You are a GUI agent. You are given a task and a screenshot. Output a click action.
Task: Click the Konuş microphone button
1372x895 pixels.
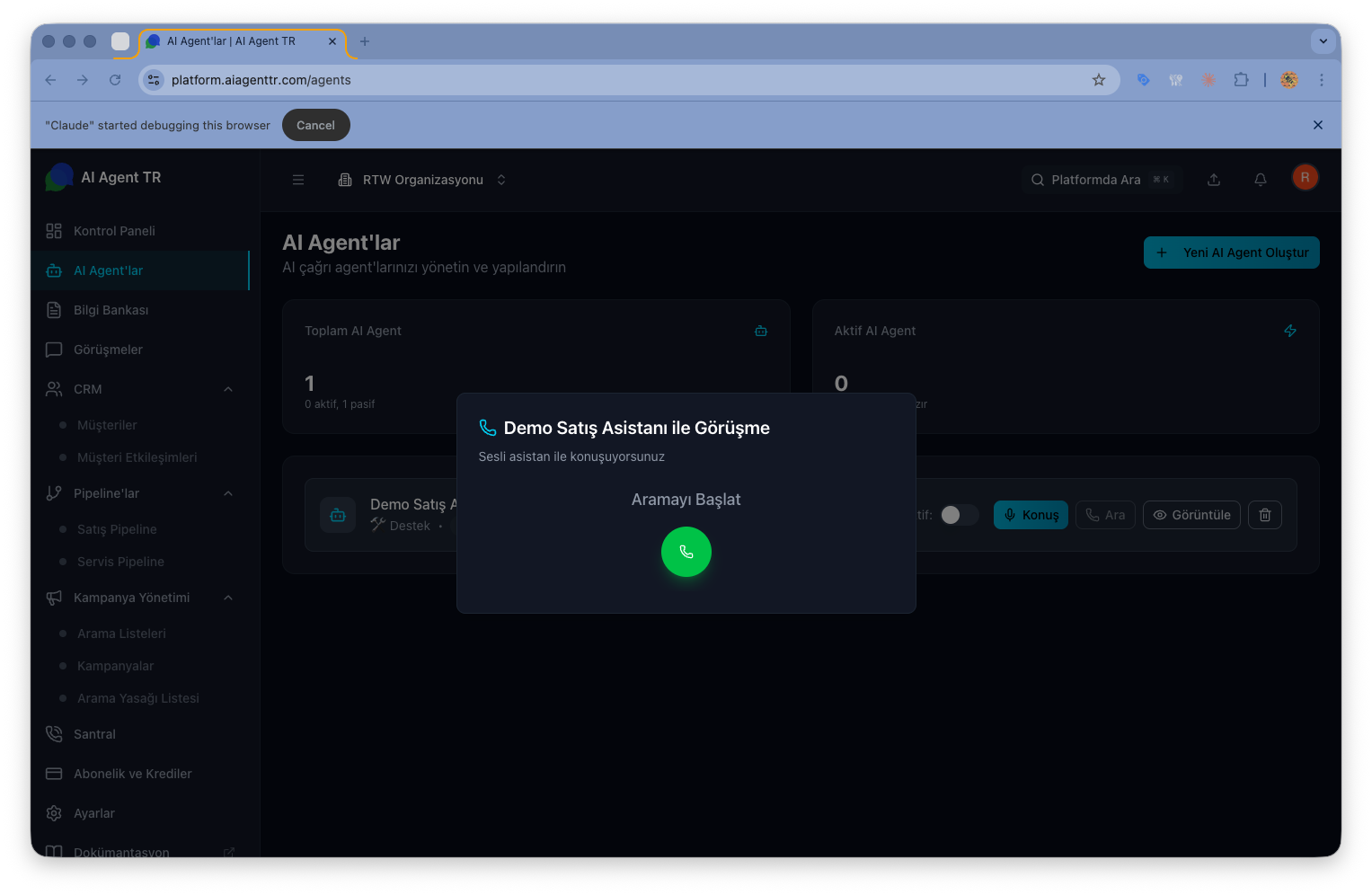click(1031, 515)
